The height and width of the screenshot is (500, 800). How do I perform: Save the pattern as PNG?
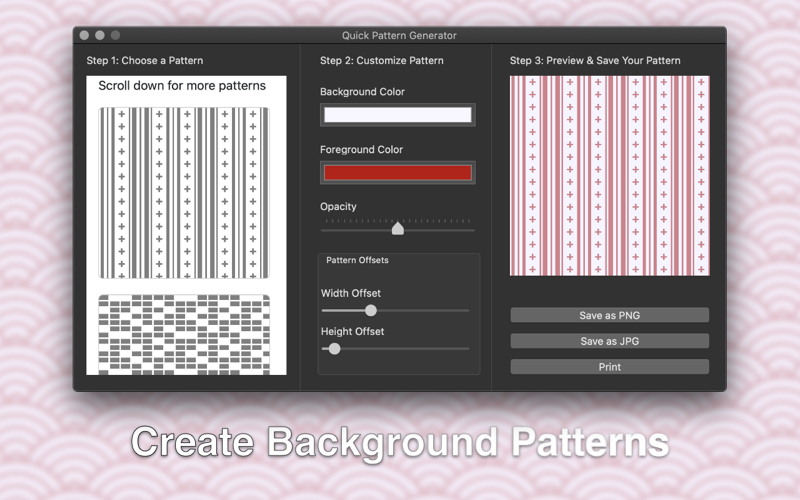click(x=609, y=315)
